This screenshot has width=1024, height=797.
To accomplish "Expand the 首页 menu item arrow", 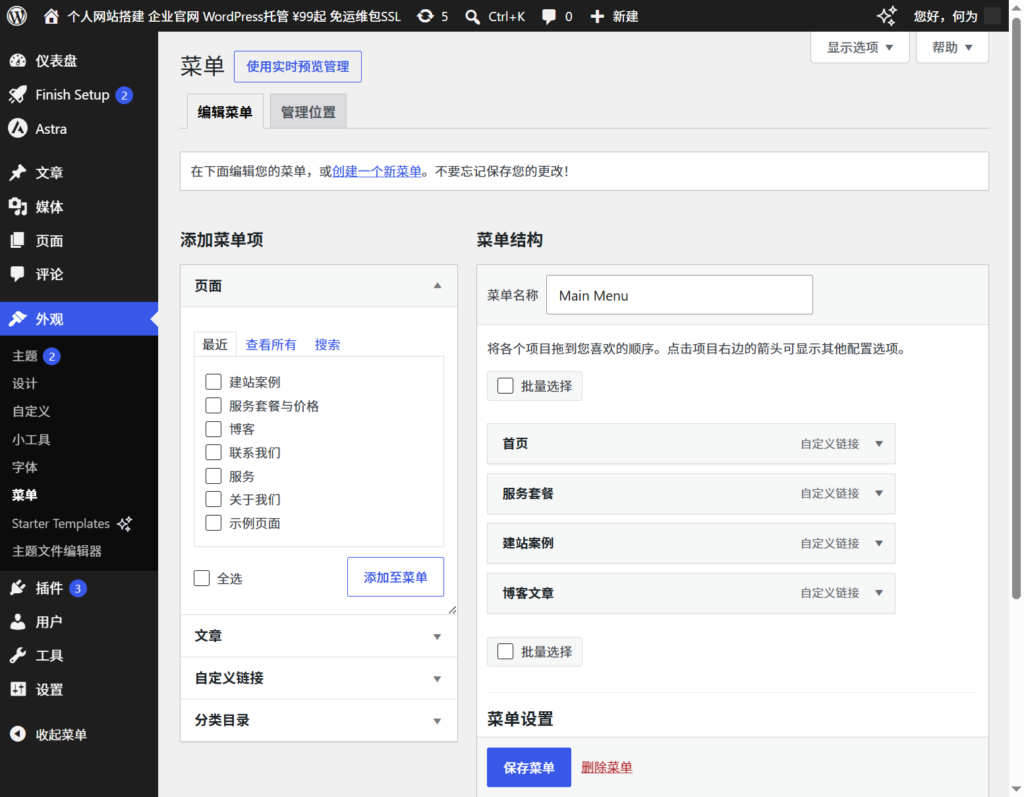I will coord(879,444).
